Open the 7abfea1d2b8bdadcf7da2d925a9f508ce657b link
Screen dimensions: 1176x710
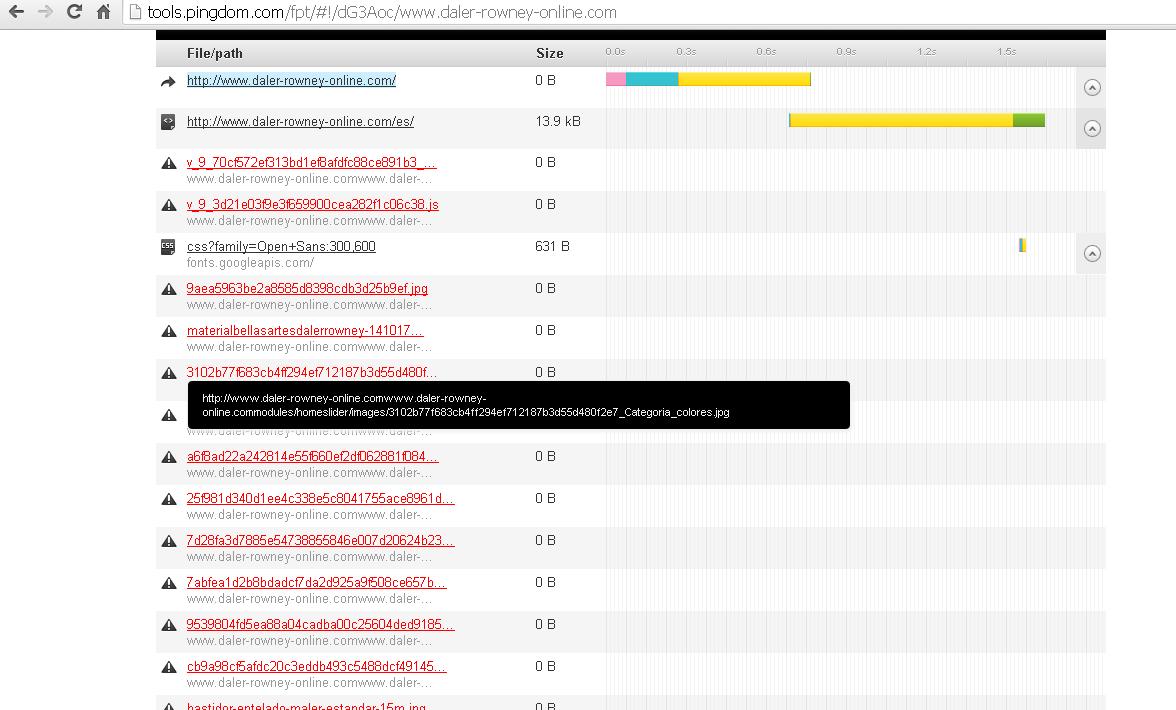point(316,583)
